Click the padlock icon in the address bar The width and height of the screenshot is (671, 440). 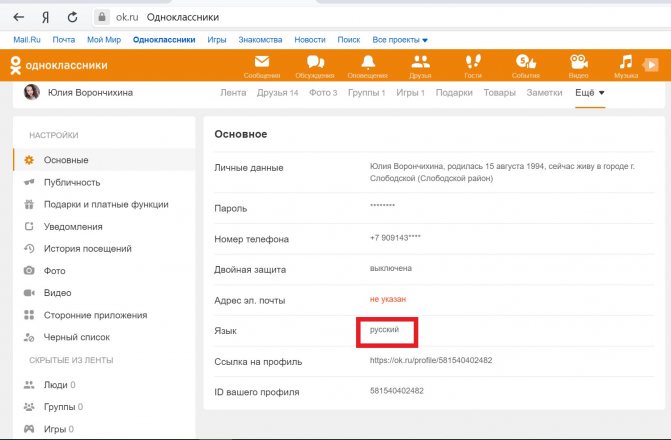pyautogui.click(x=101, y=17)
